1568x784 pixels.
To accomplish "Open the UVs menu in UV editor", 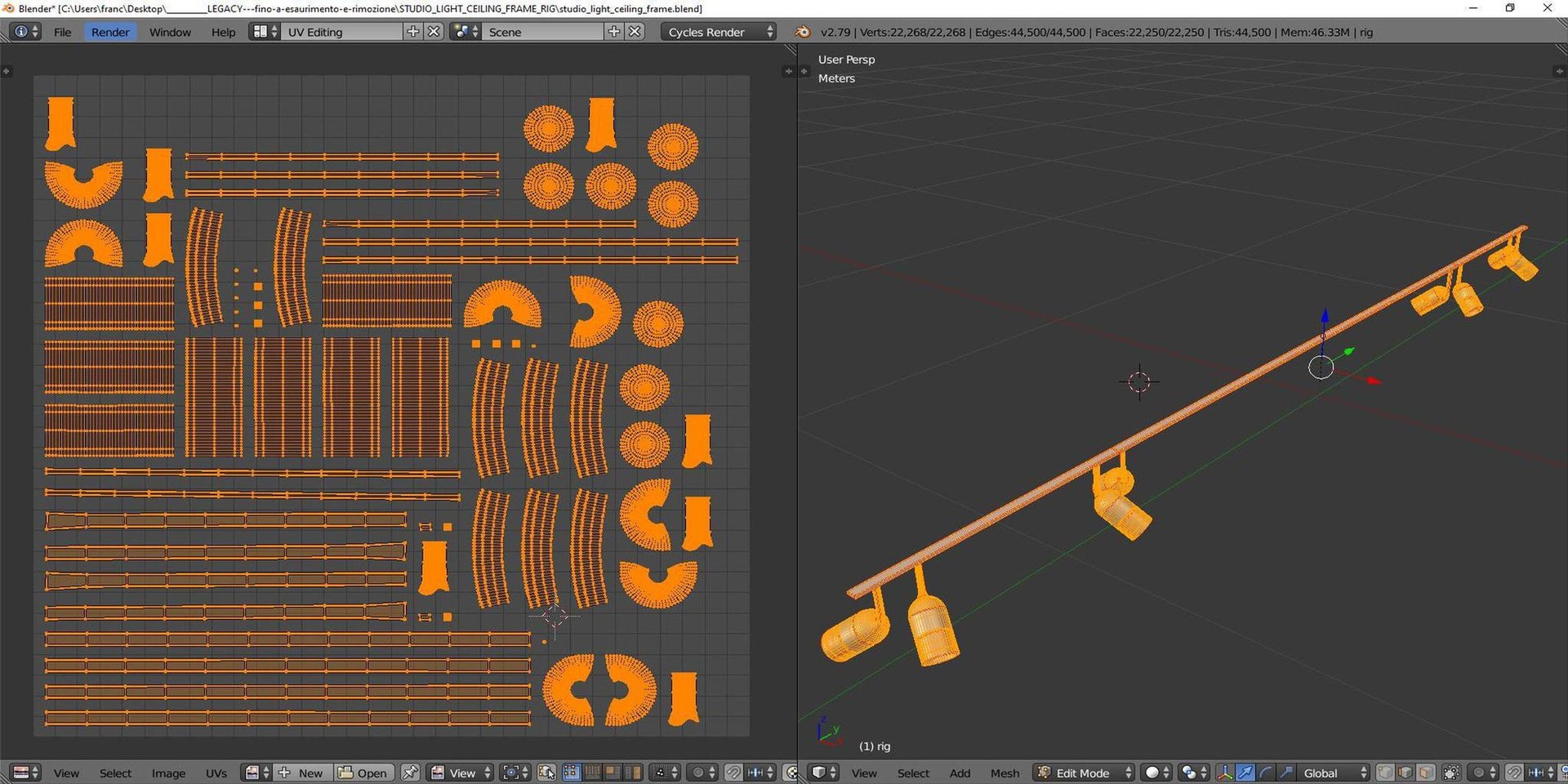I will pyautogui.click(x=216, y=773).
